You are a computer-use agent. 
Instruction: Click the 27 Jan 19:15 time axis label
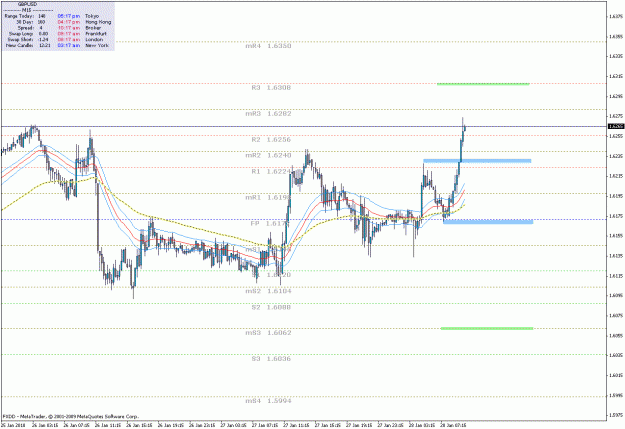pos(360,425)
